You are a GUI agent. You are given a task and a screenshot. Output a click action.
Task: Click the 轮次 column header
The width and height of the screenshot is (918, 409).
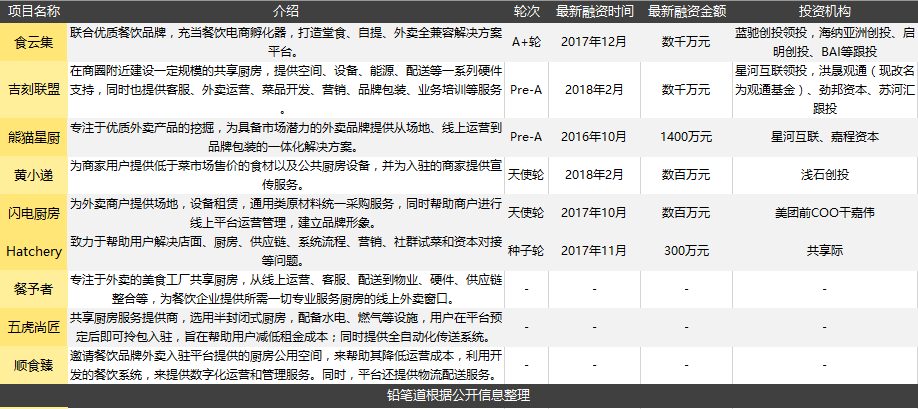click(x=526, y=11)
